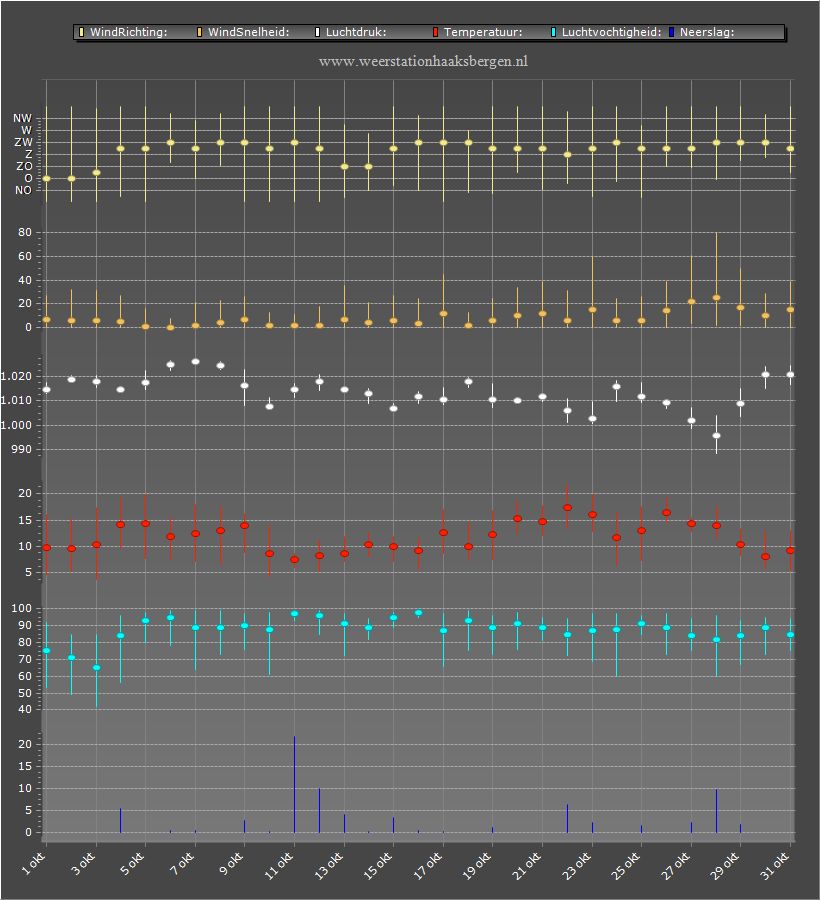Click the 15 okt axis label

tap(378, 866)
